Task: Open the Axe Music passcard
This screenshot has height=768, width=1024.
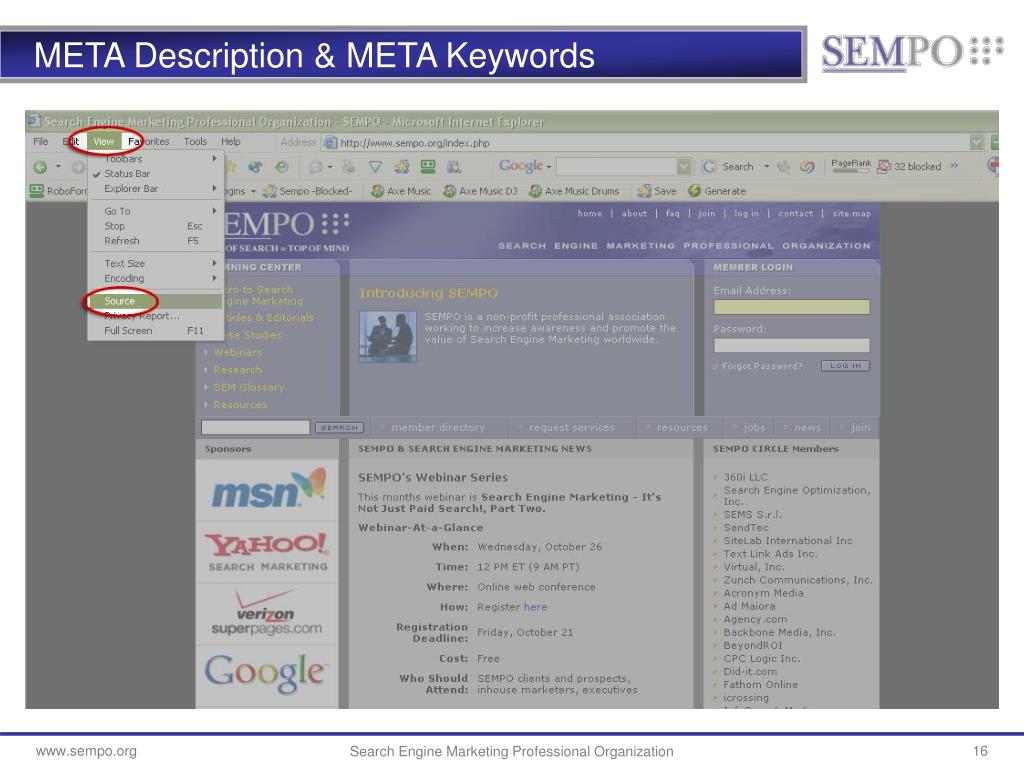Action: [401, 191]
